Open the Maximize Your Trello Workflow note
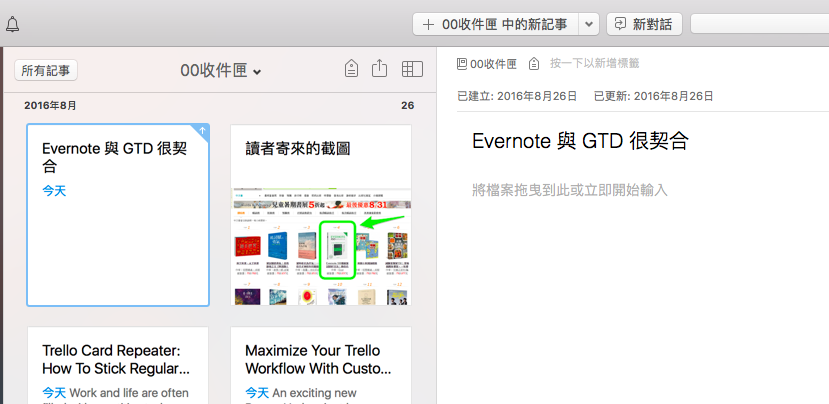829x404 pixels. point(321,365)
